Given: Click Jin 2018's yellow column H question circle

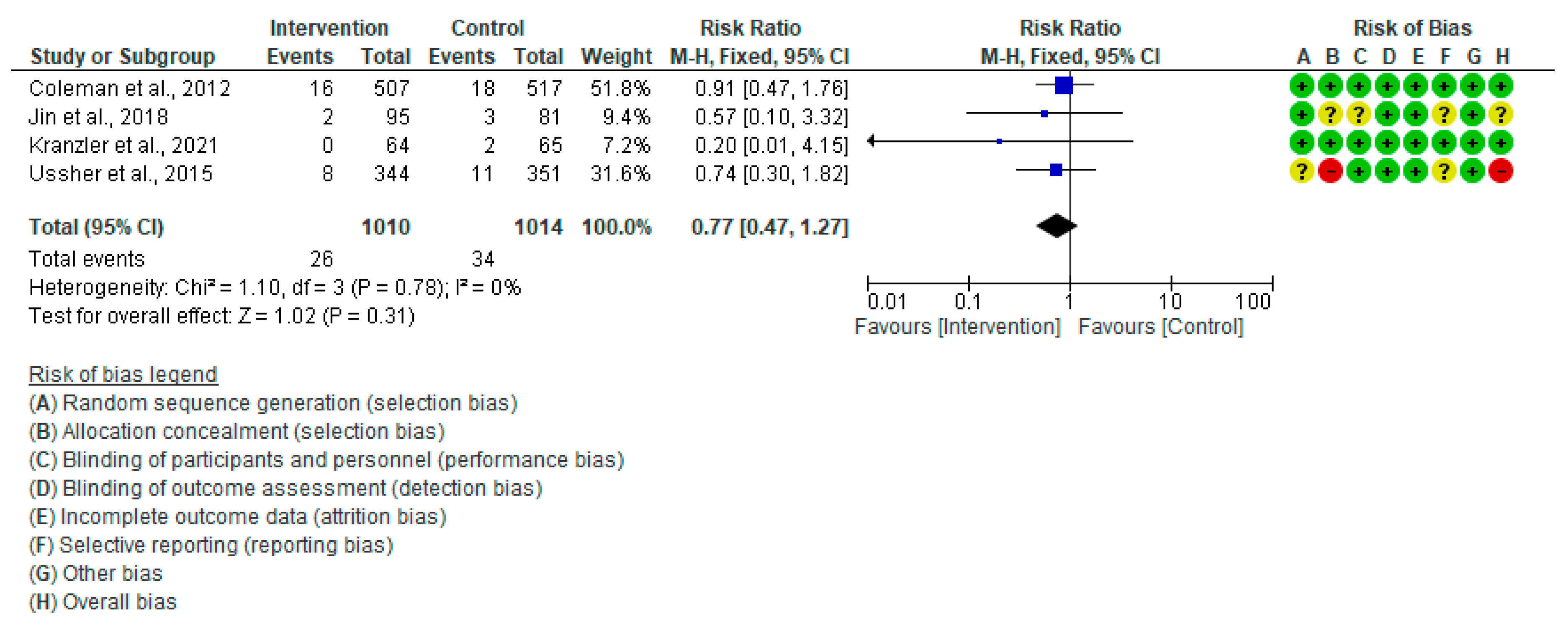Looking at the screenshot, I should coord(1501,114).
